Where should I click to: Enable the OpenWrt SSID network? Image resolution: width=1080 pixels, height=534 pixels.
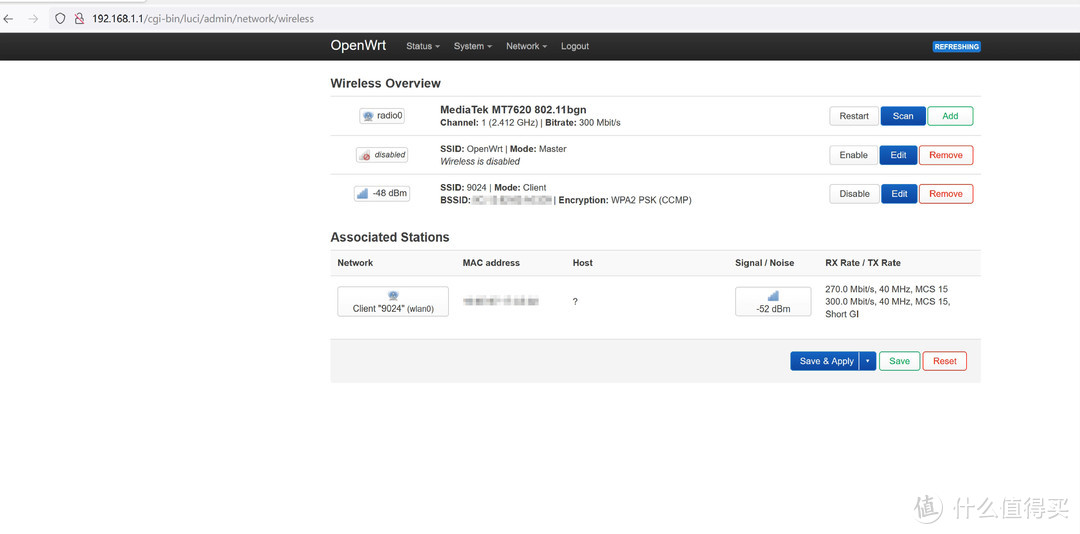tap(853, 155)
